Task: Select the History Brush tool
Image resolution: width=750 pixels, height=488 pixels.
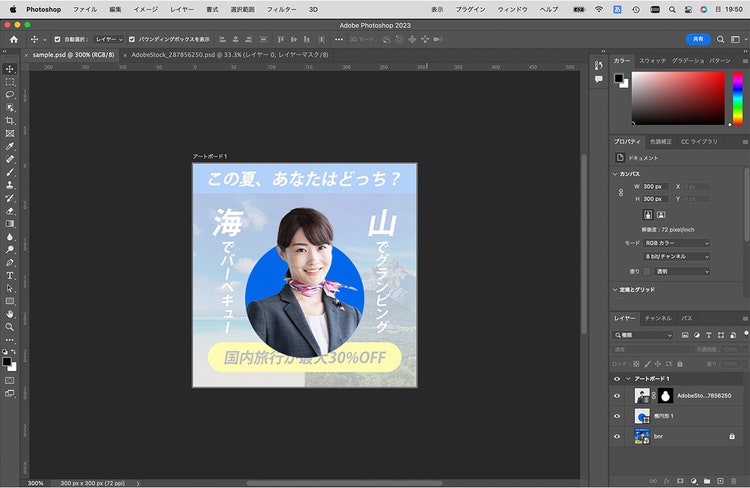Action: click(10, 198)
